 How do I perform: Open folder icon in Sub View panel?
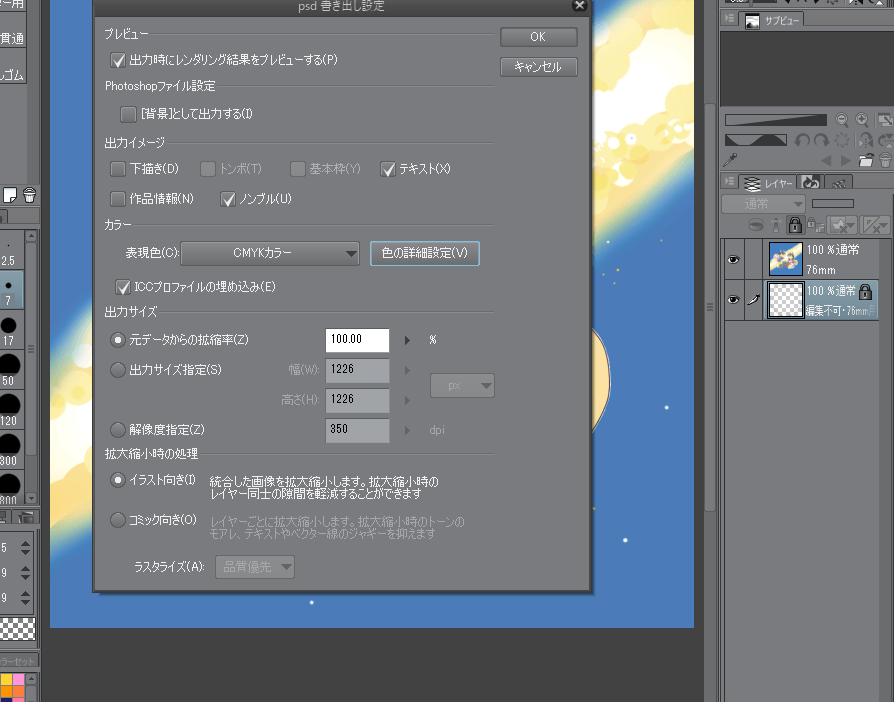click(x=866, y=160)
